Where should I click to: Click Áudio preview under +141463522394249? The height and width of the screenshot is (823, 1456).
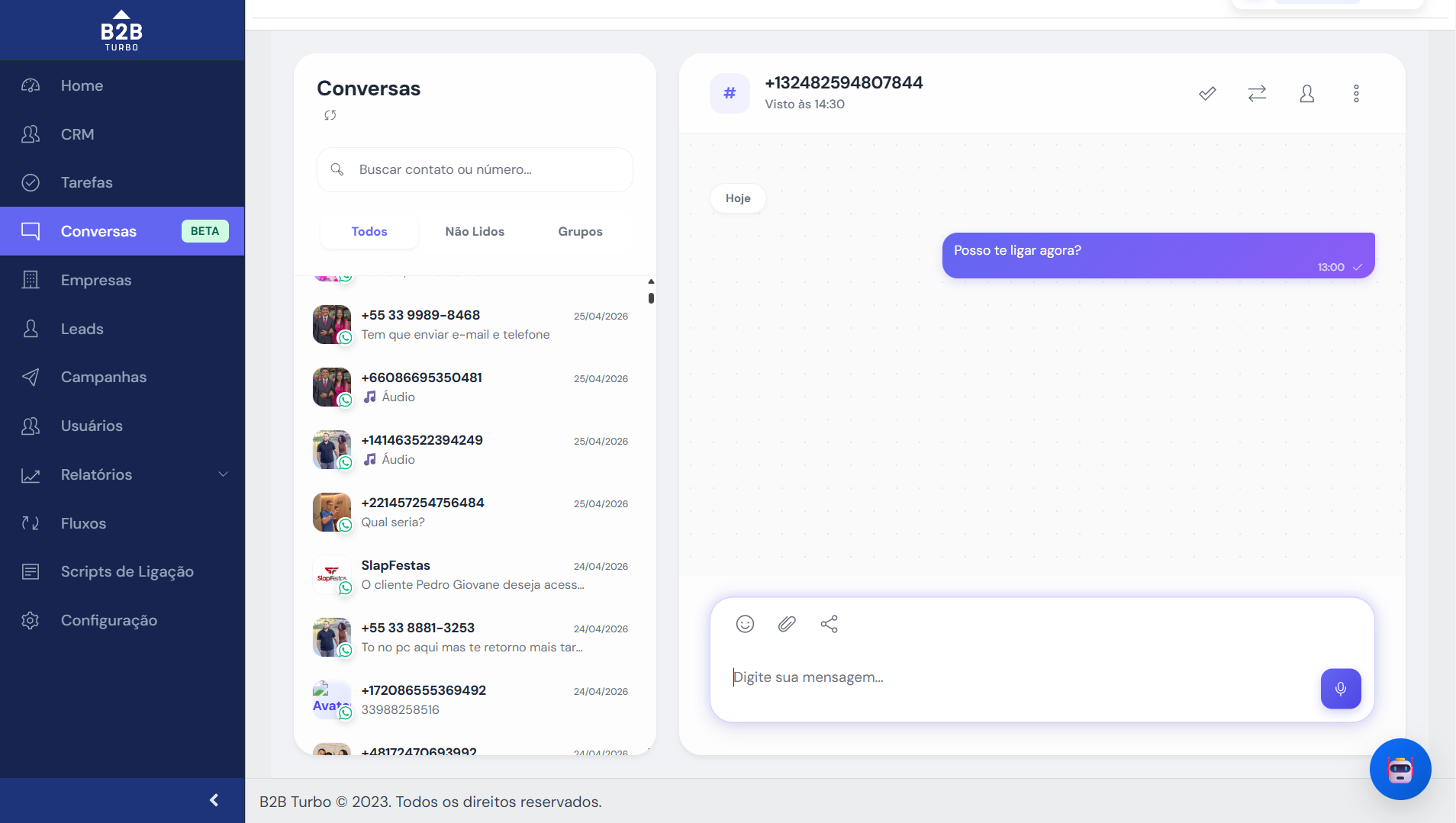389,460
